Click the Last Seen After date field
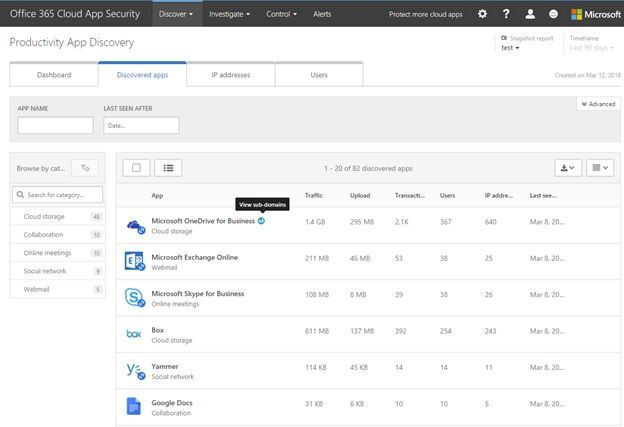 point(141,125)
